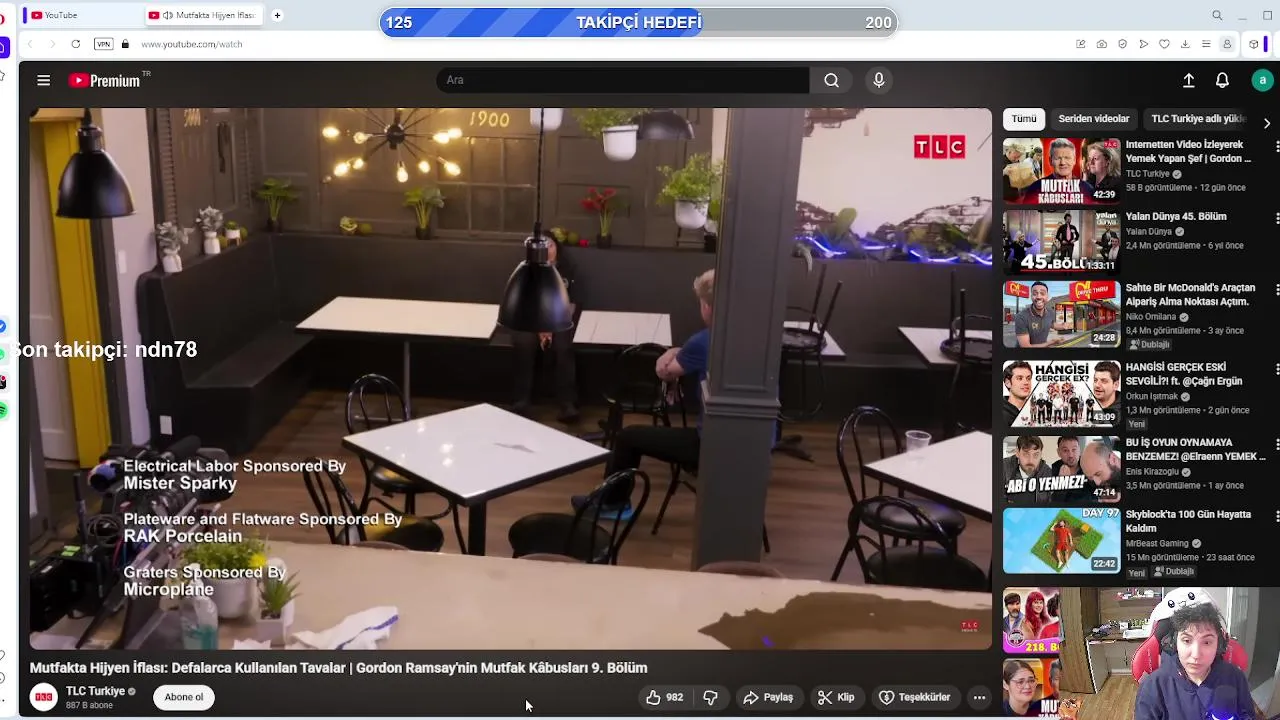Viewport: 1280px width, 720px height.
Task: Open HANGİSİ GERÇEK ESKİ SEVGİLİ thumbnail
Action: point(1061,393)
